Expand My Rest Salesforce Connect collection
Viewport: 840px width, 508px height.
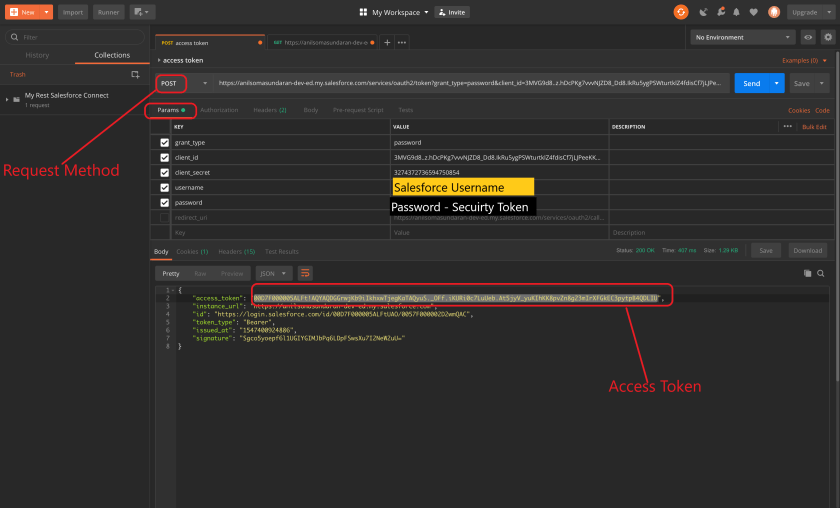point(7,99)
